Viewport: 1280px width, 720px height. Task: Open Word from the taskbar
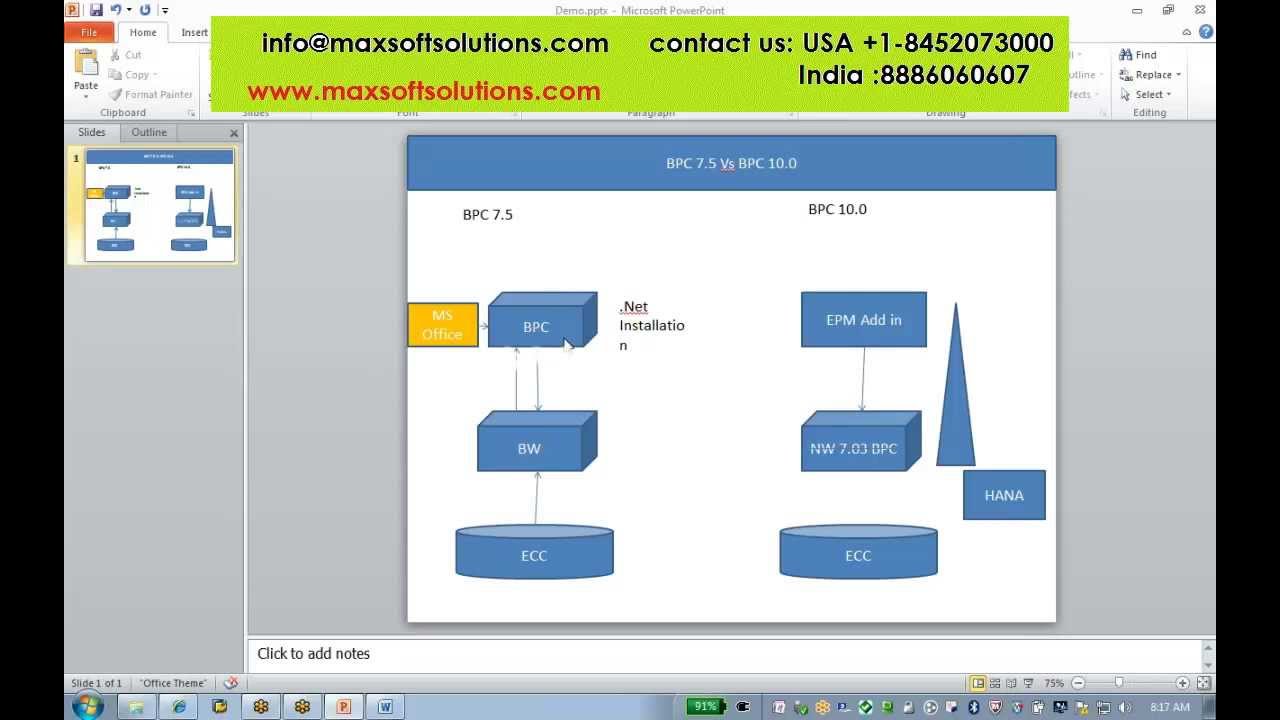click(385, 707)
